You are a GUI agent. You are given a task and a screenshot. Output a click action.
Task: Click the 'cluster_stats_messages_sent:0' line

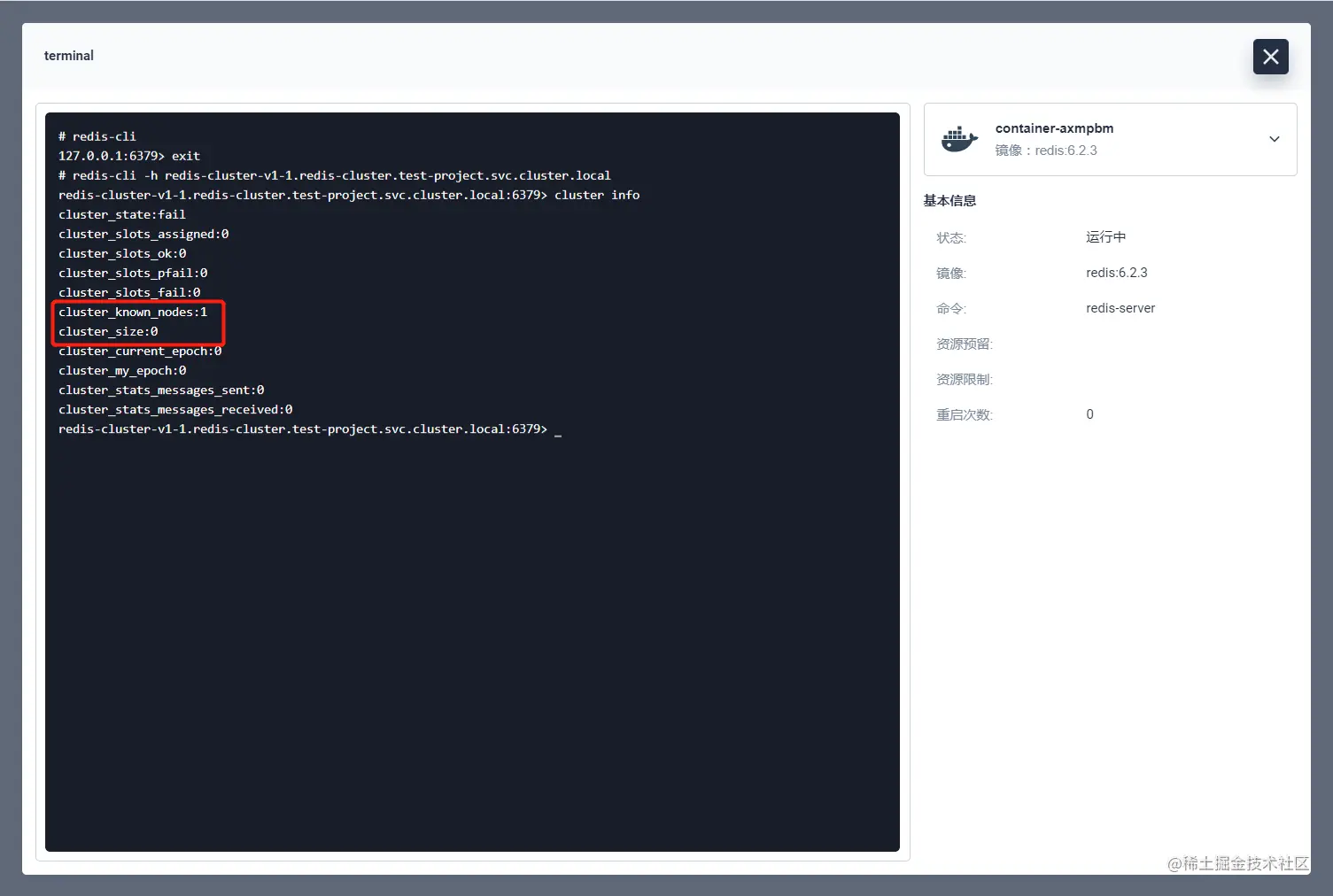click(x=161, y=390)
